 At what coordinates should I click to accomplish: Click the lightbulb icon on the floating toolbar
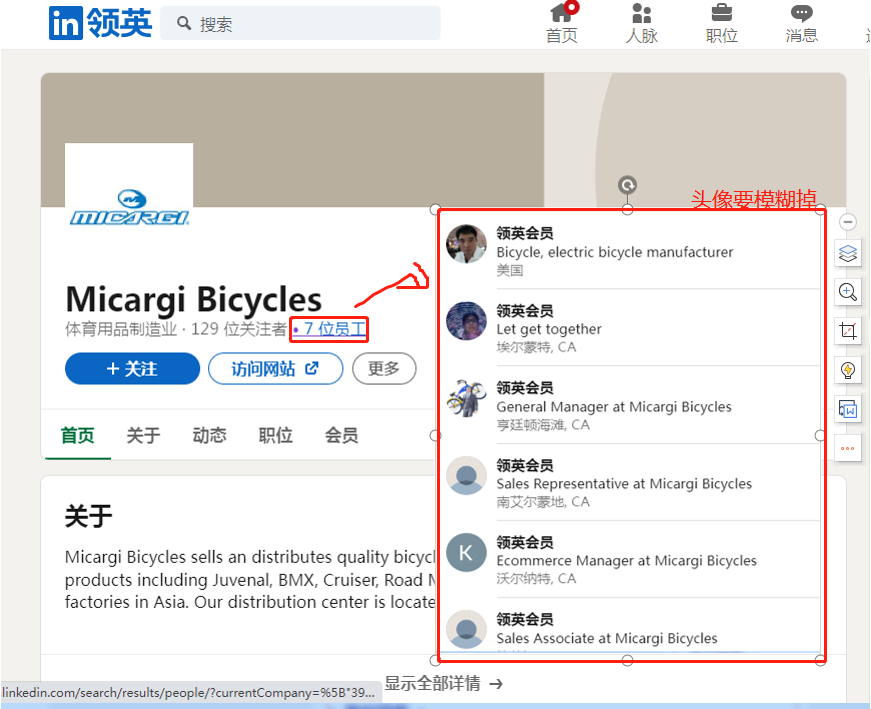click(x=848, y=370)
